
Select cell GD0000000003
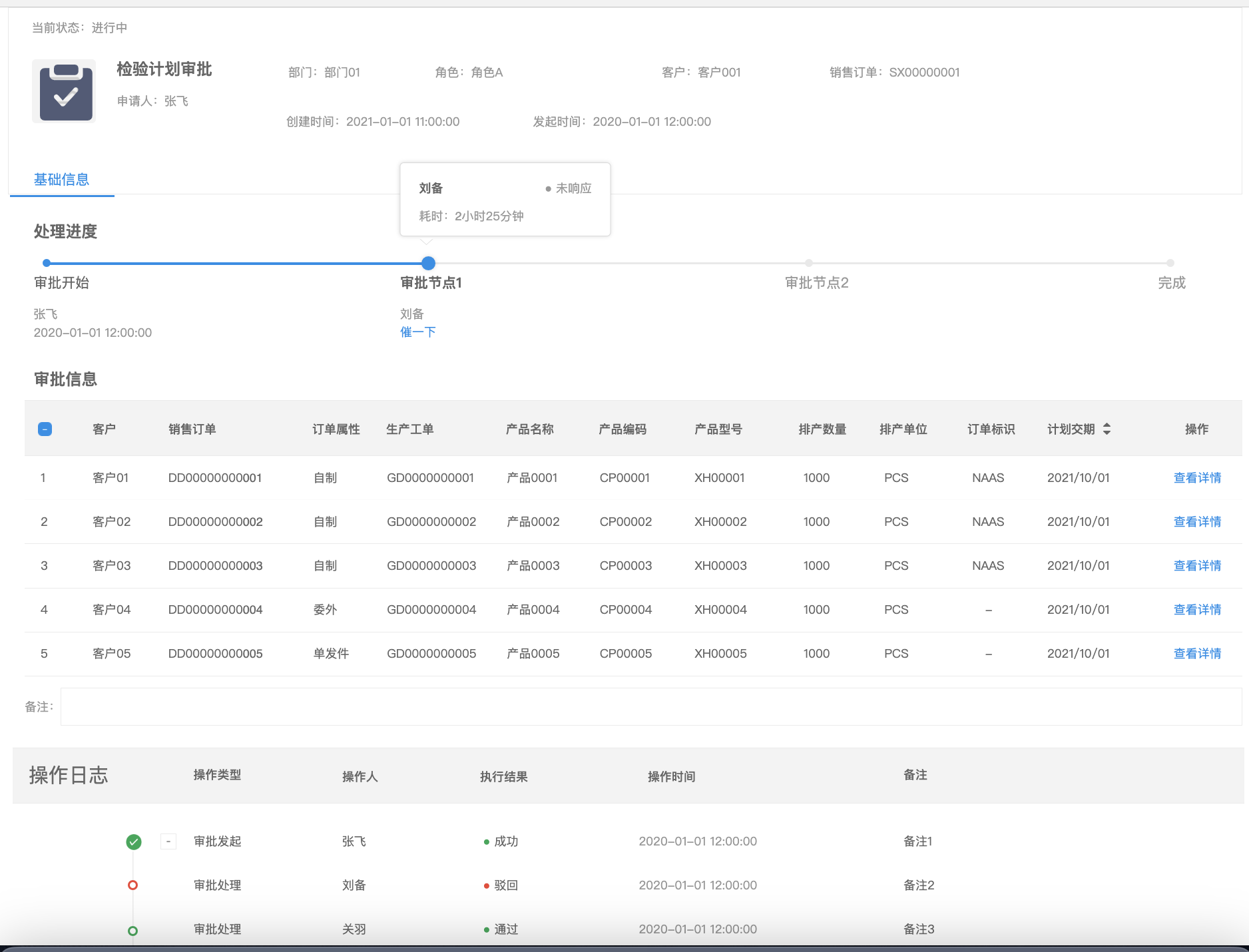pos(431,566)
